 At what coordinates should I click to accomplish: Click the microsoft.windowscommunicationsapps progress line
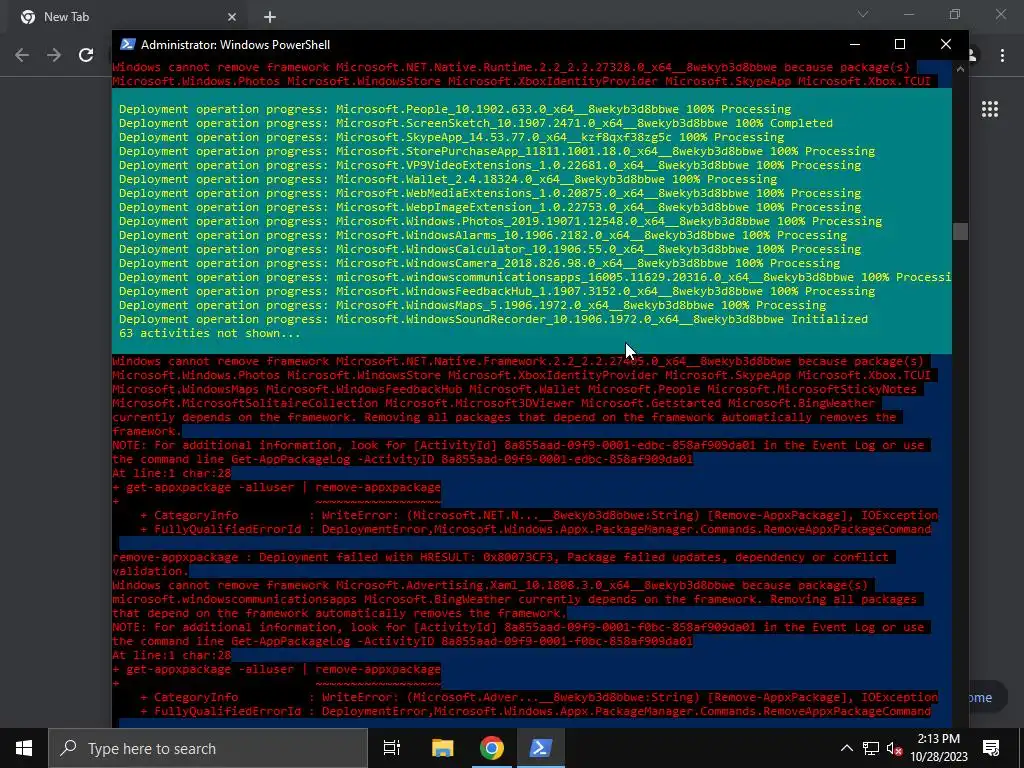pyautogui.click(x=535, y=277)
